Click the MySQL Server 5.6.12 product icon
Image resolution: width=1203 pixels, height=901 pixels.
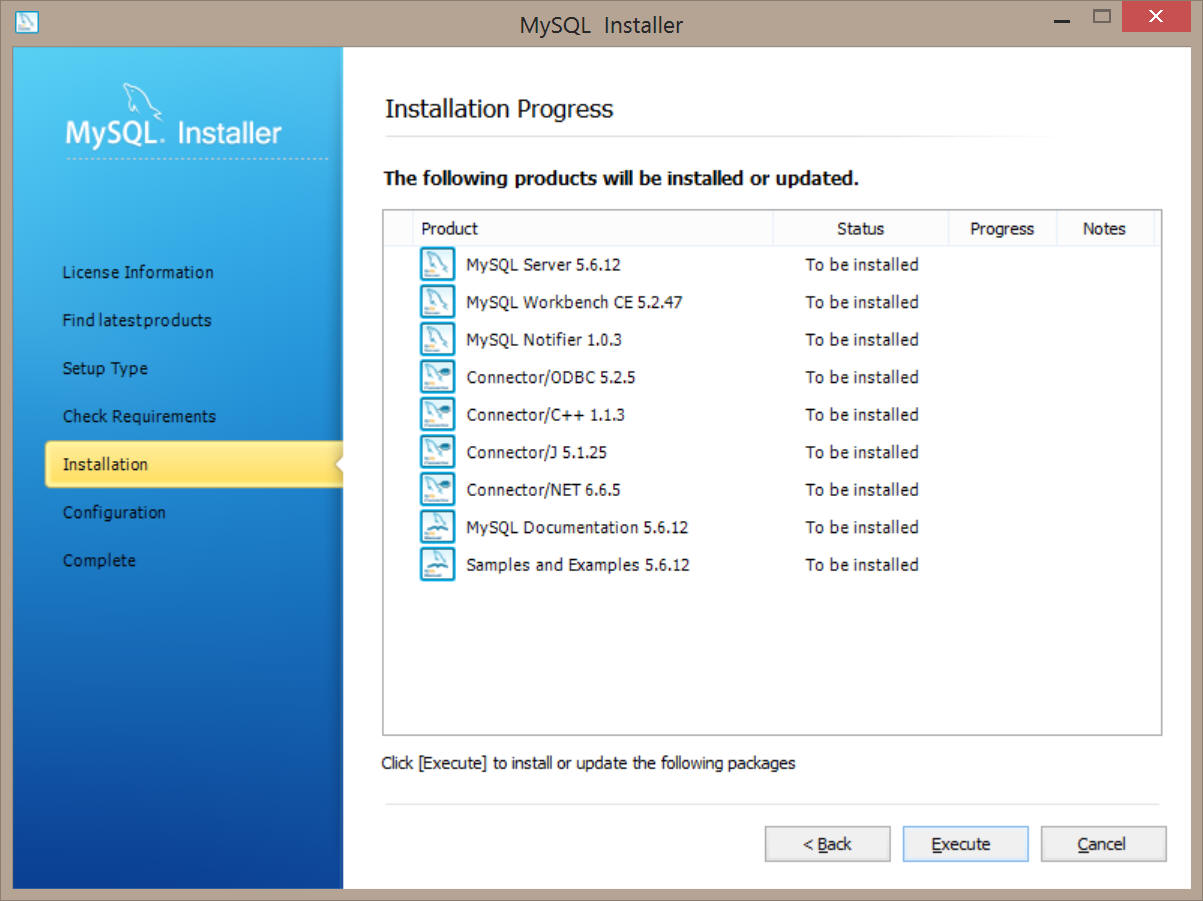[x=437, y=265]
